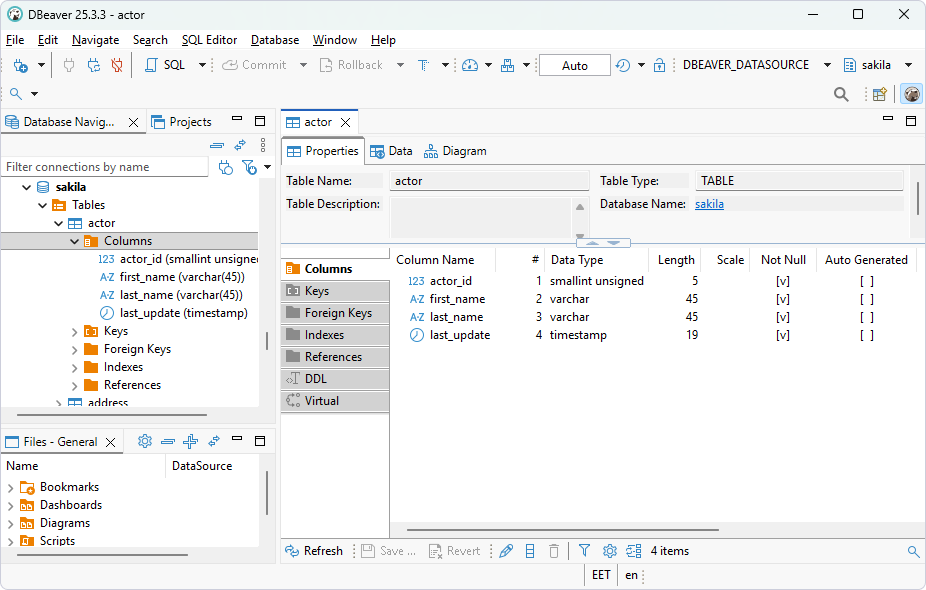Reconnect to the current database

[92, 64]
